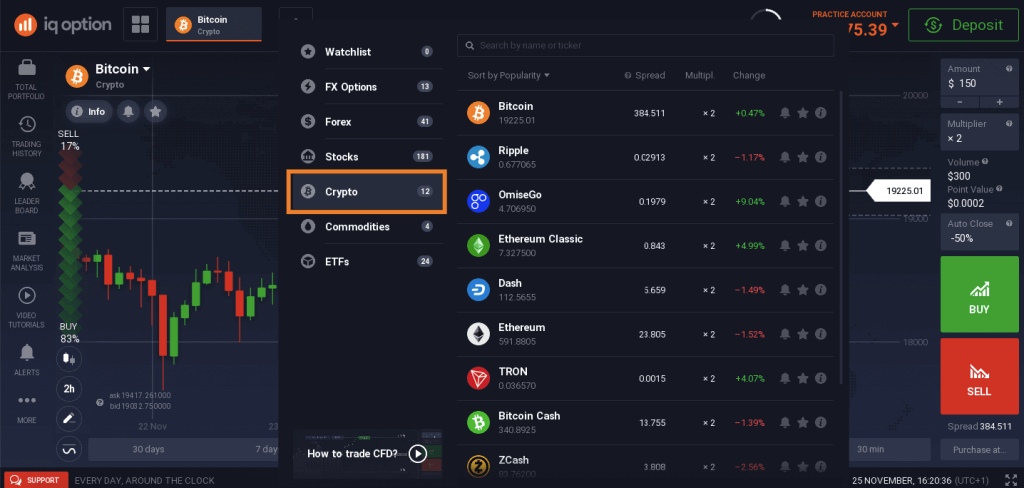The width and height of the screenshot is (1024, 488).
Task: Open info icon on Bitcoin row
Action: click(821, 113)
